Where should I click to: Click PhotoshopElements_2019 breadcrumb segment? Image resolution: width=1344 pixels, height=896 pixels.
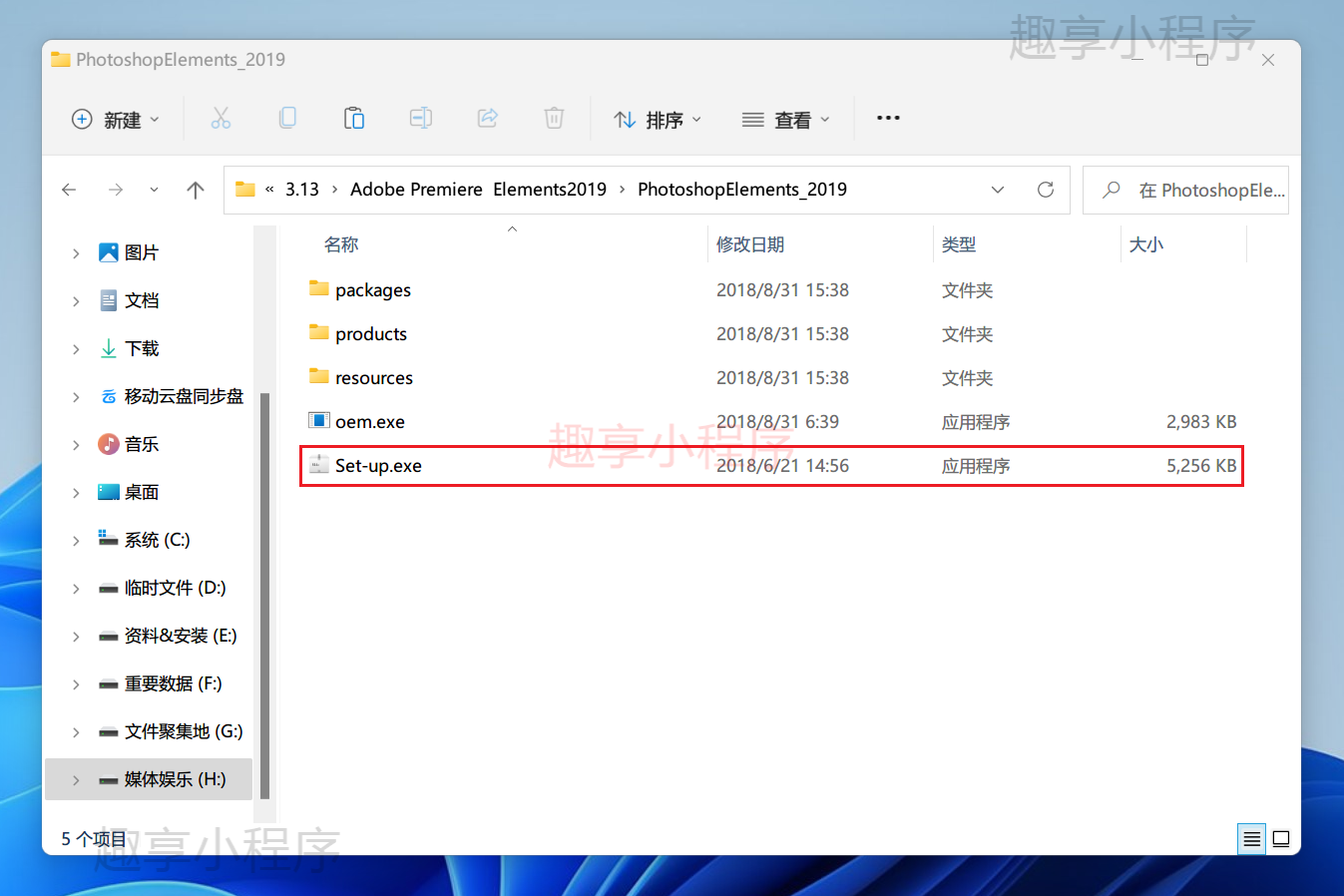point(742,190)
